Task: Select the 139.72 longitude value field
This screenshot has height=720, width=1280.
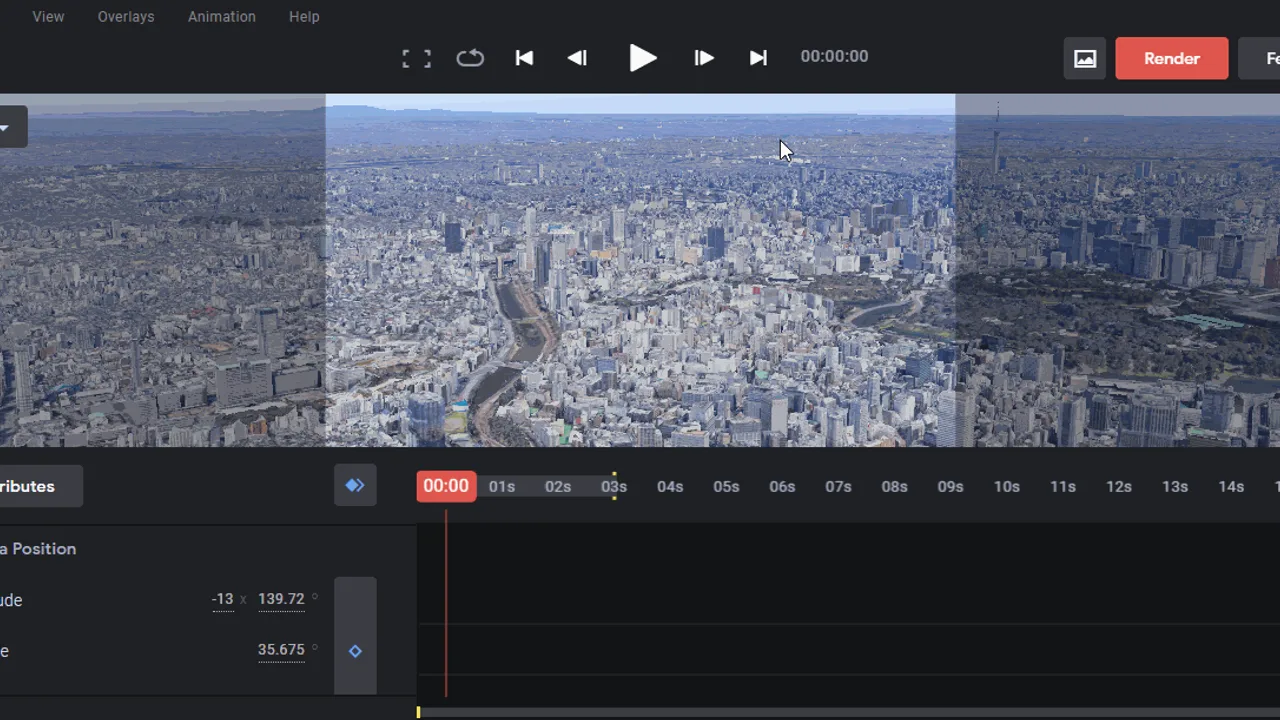Action: tap(281, 600)
